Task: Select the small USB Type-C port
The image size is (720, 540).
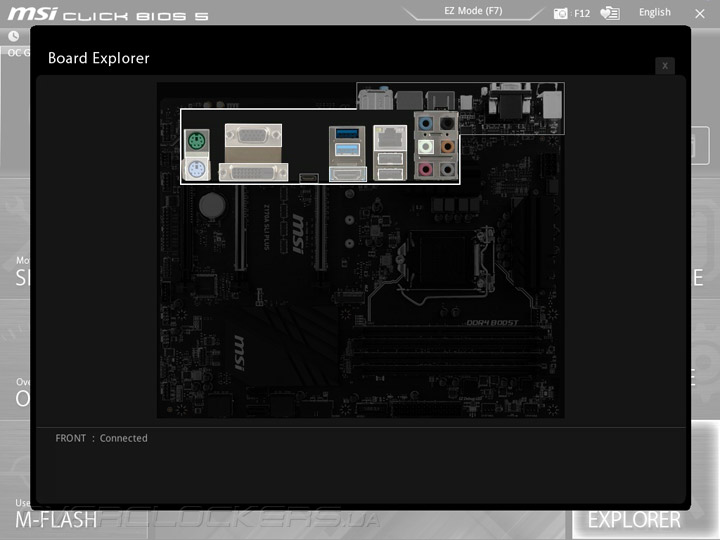Action: click(x=309, y=177)
